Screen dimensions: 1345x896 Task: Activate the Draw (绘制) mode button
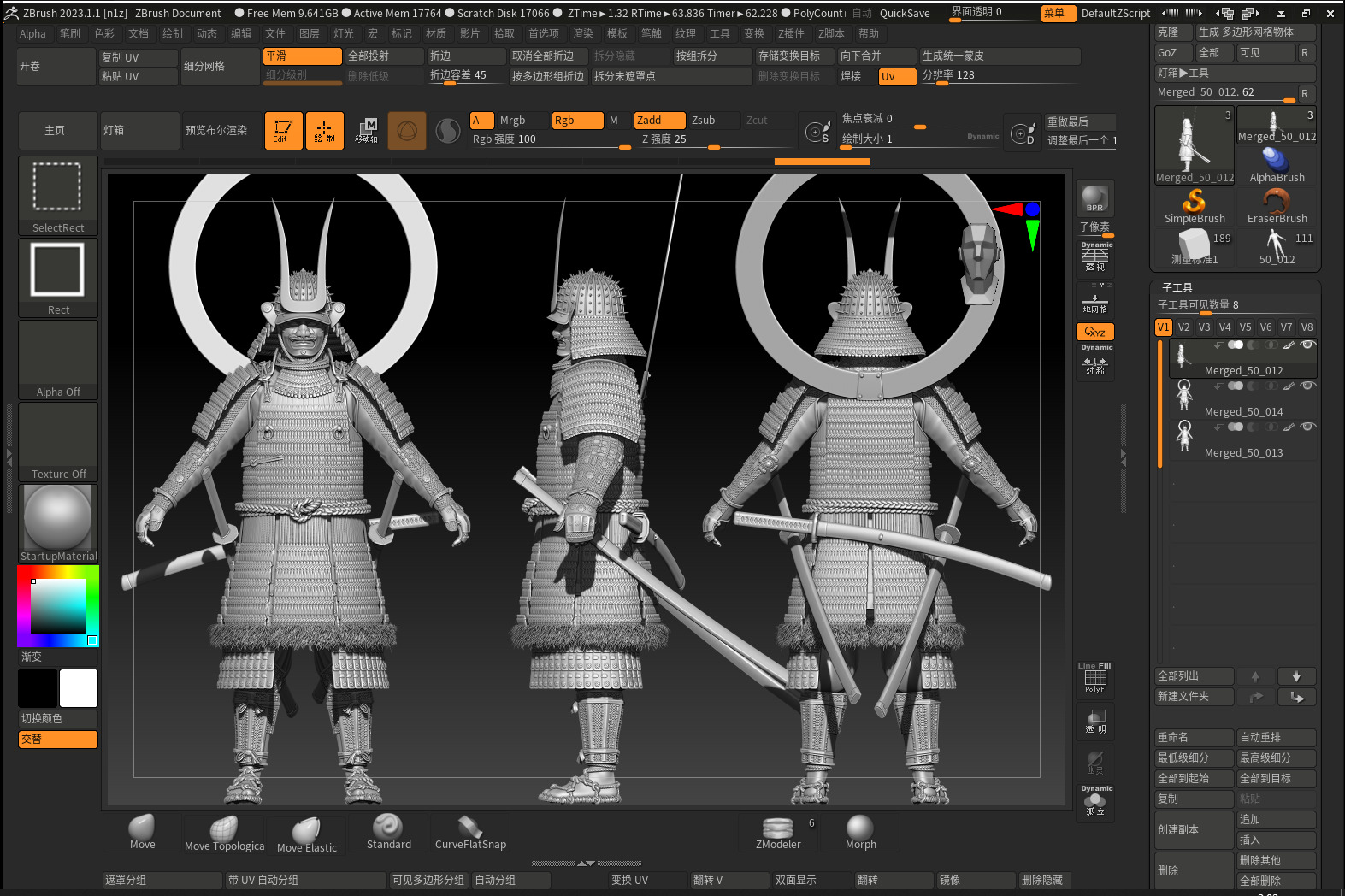[324, 131]
